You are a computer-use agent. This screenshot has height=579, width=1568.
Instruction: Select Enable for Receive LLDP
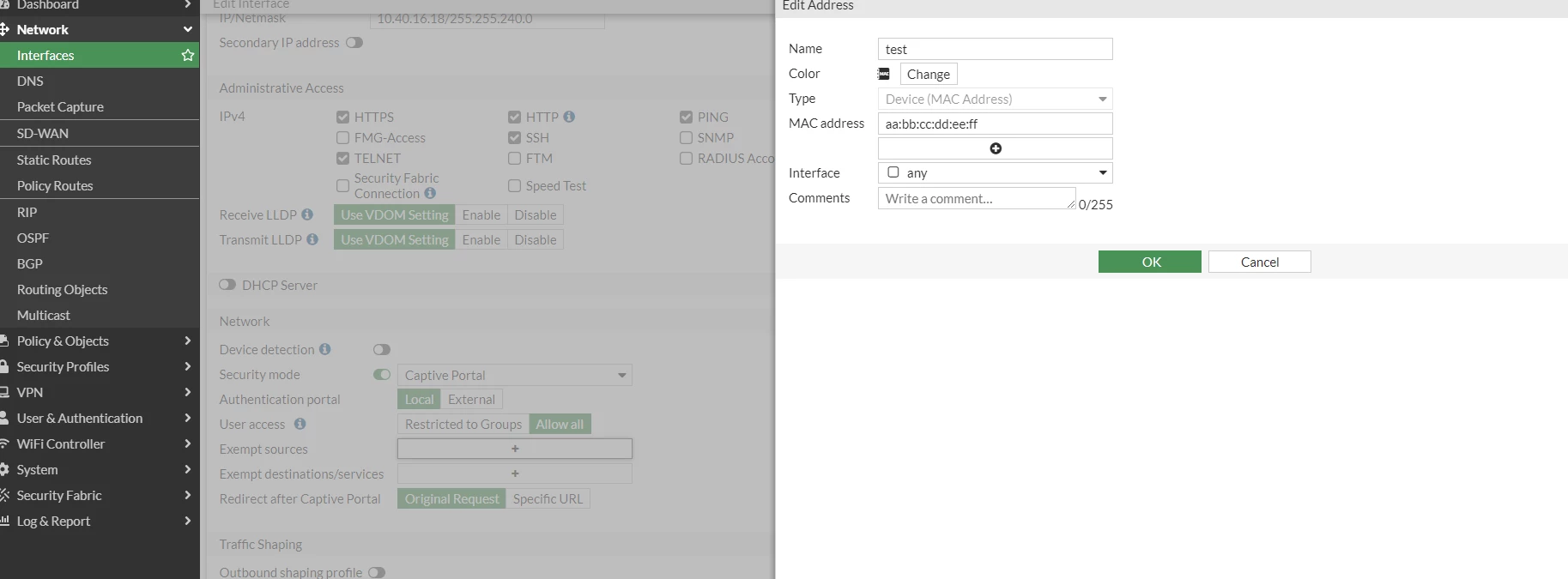pos(481,214)
